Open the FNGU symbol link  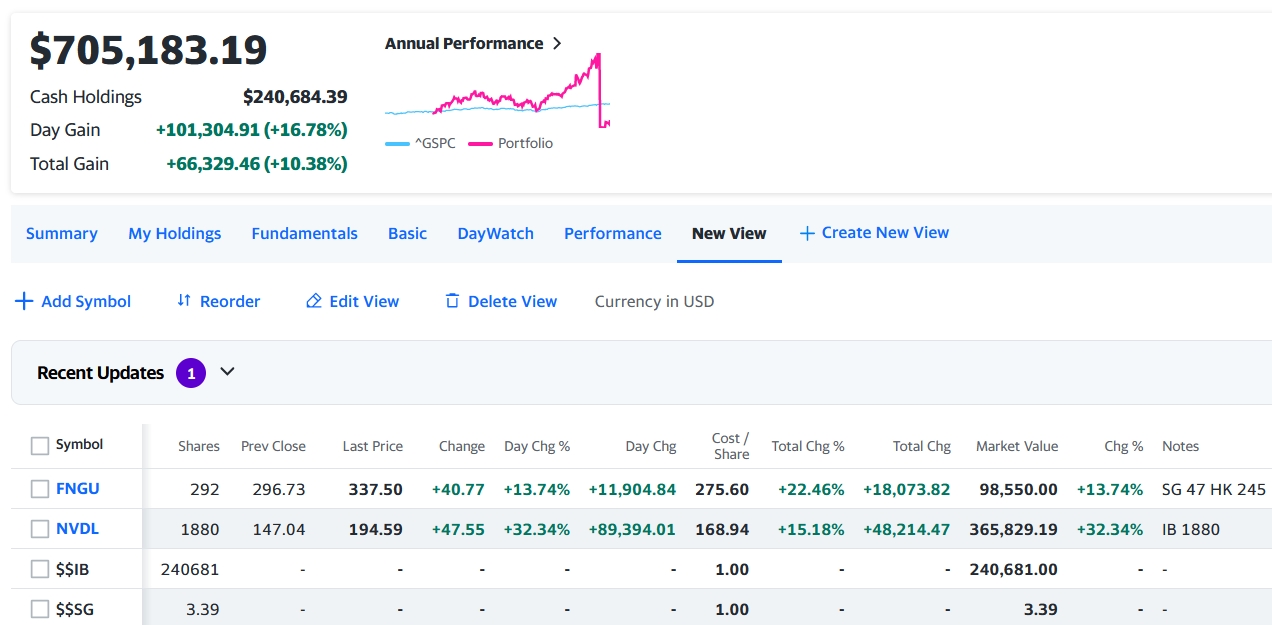pyautogui.click(x=77, y=489)
